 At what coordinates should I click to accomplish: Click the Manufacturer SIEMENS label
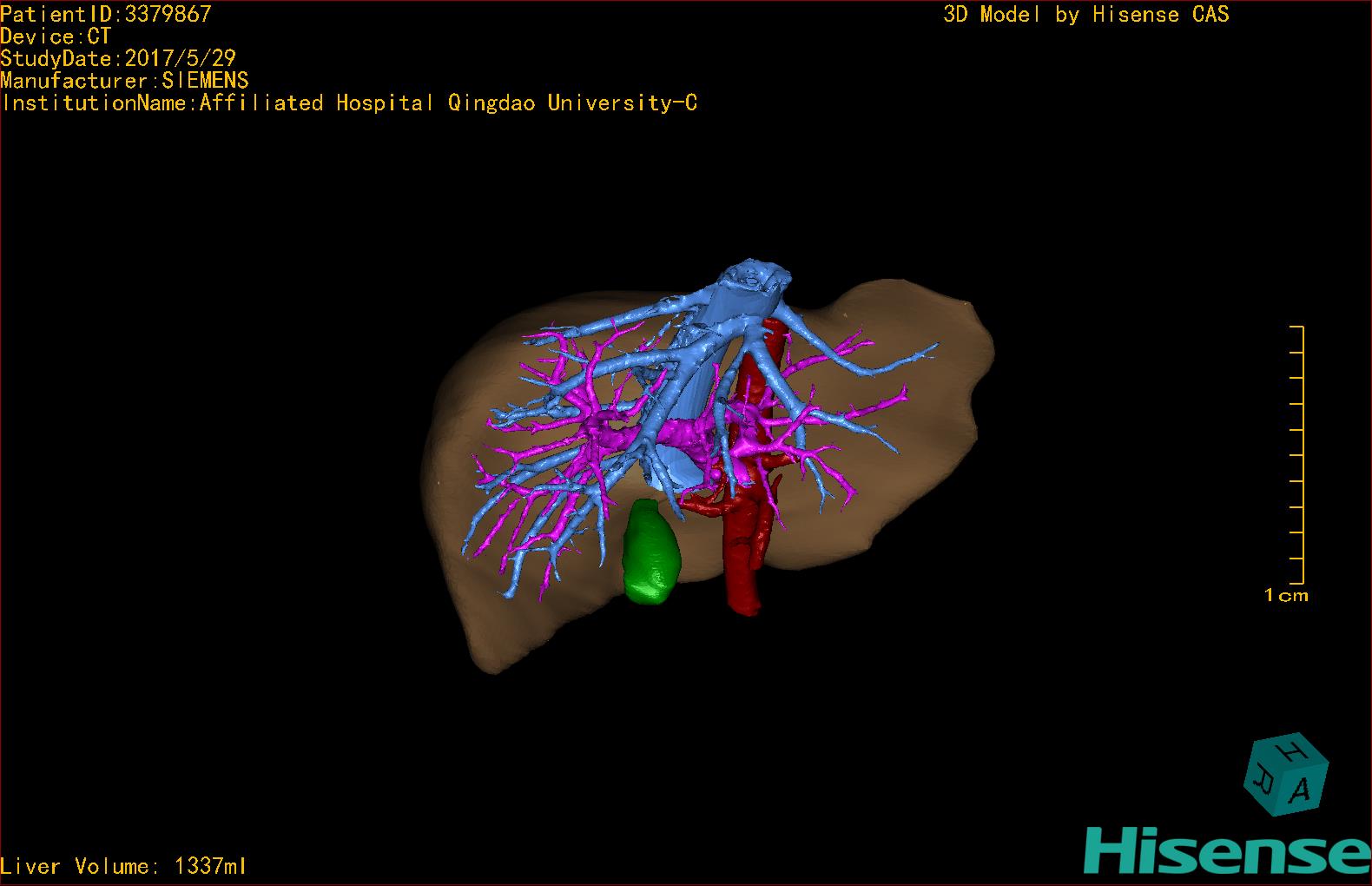pos(125,81)
